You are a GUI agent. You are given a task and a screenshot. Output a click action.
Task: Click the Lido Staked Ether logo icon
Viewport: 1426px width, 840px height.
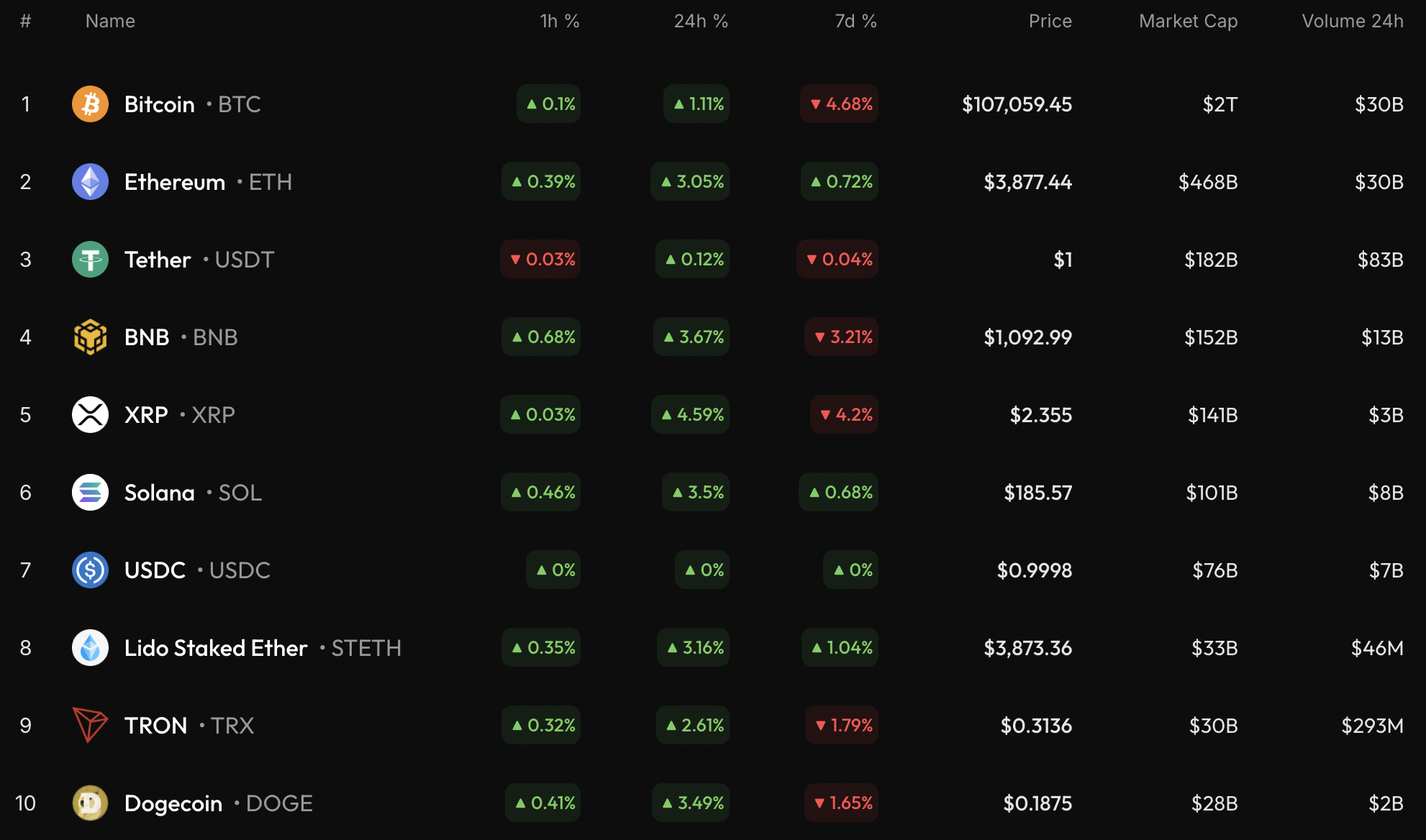click(90, 648)
